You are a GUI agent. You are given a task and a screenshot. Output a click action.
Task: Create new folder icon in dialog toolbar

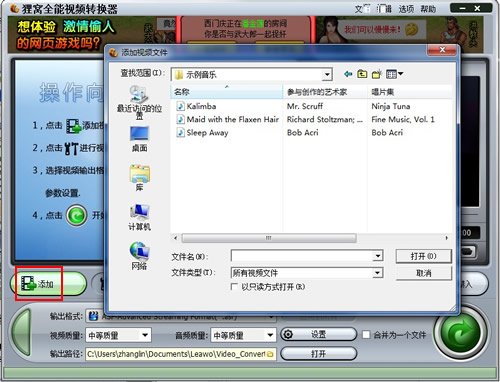pos(377,74)
